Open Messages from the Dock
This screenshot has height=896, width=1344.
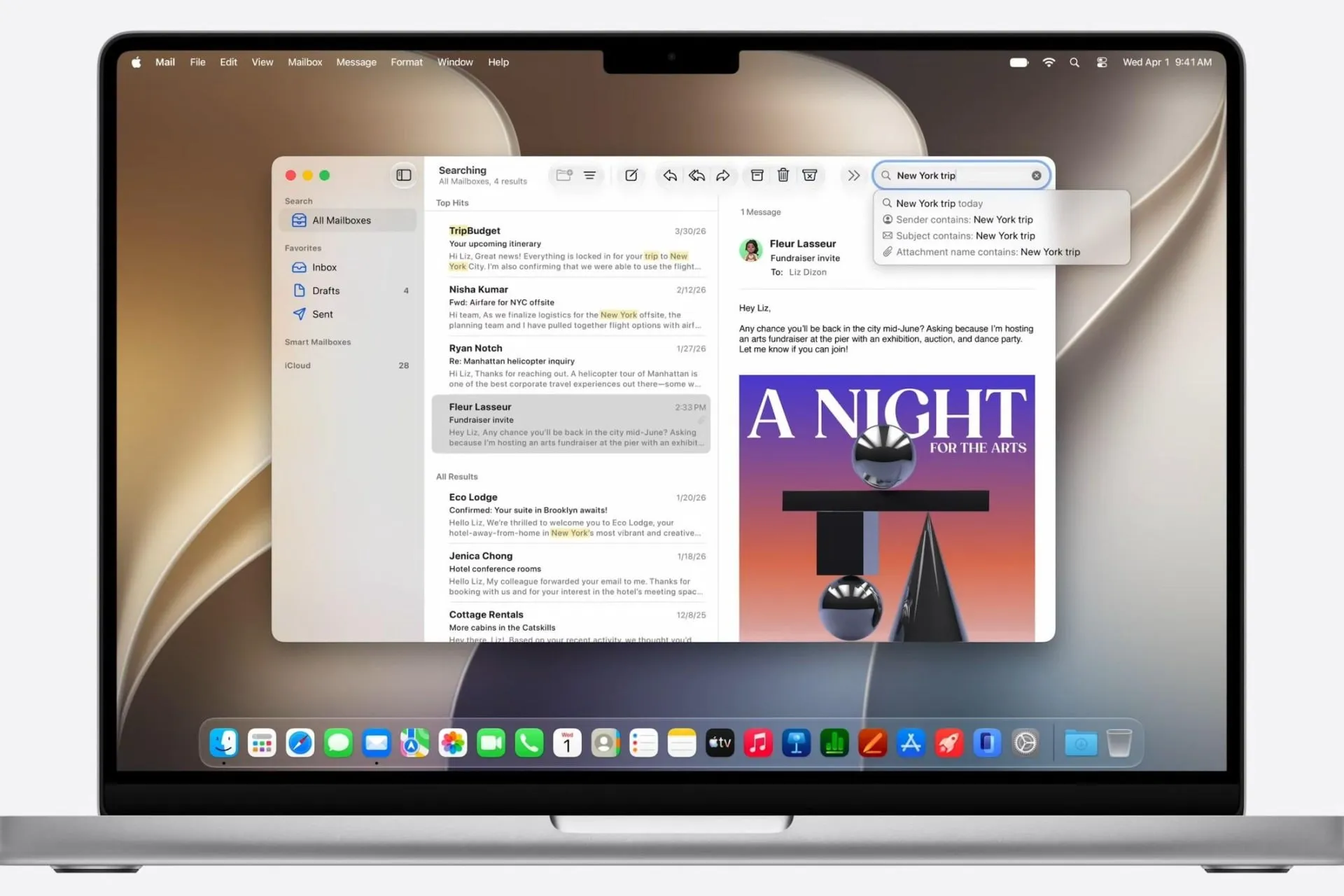point(338,743)
